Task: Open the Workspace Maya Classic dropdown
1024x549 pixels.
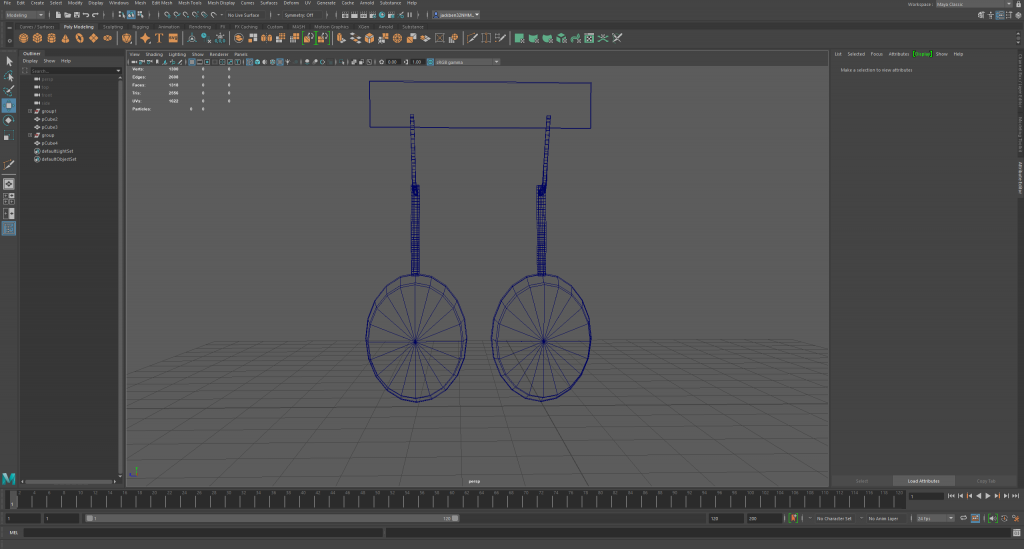Action: pyautogui.click(x=958, y=4)
